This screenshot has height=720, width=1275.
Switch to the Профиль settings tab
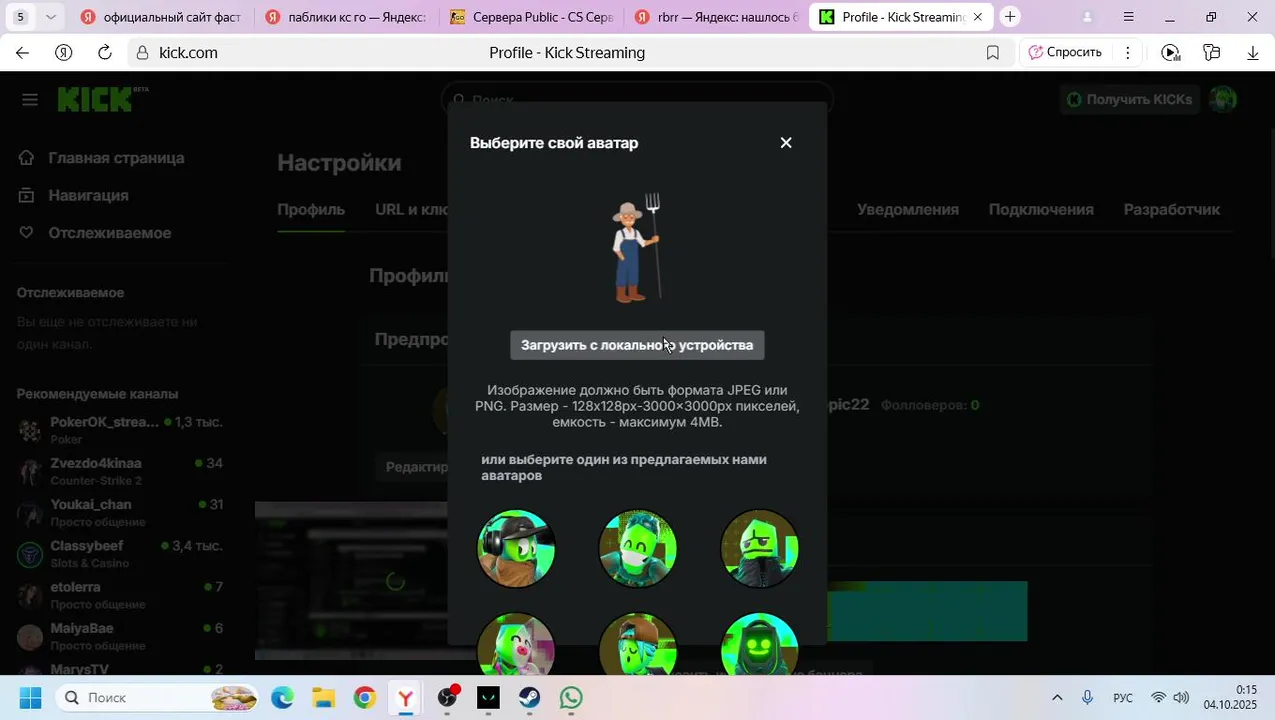(x=311, y=209)
